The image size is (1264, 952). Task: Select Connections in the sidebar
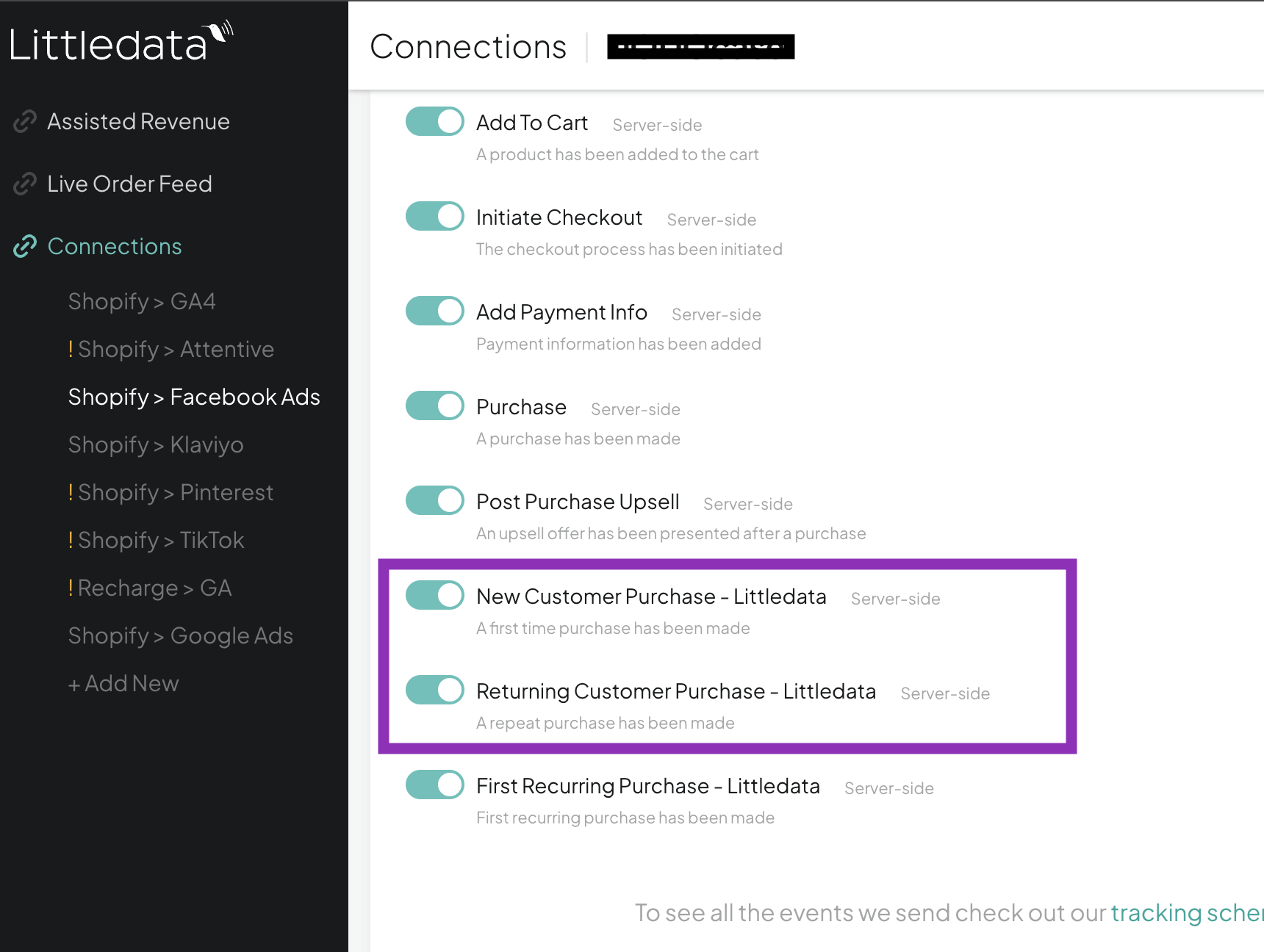point(115,246)
